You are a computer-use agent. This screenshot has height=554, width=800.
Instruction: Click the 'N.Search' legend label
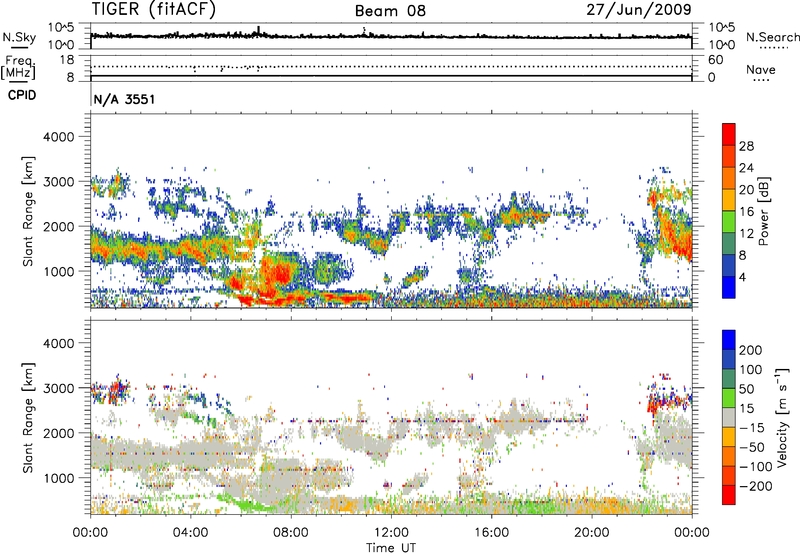point(773,37)
